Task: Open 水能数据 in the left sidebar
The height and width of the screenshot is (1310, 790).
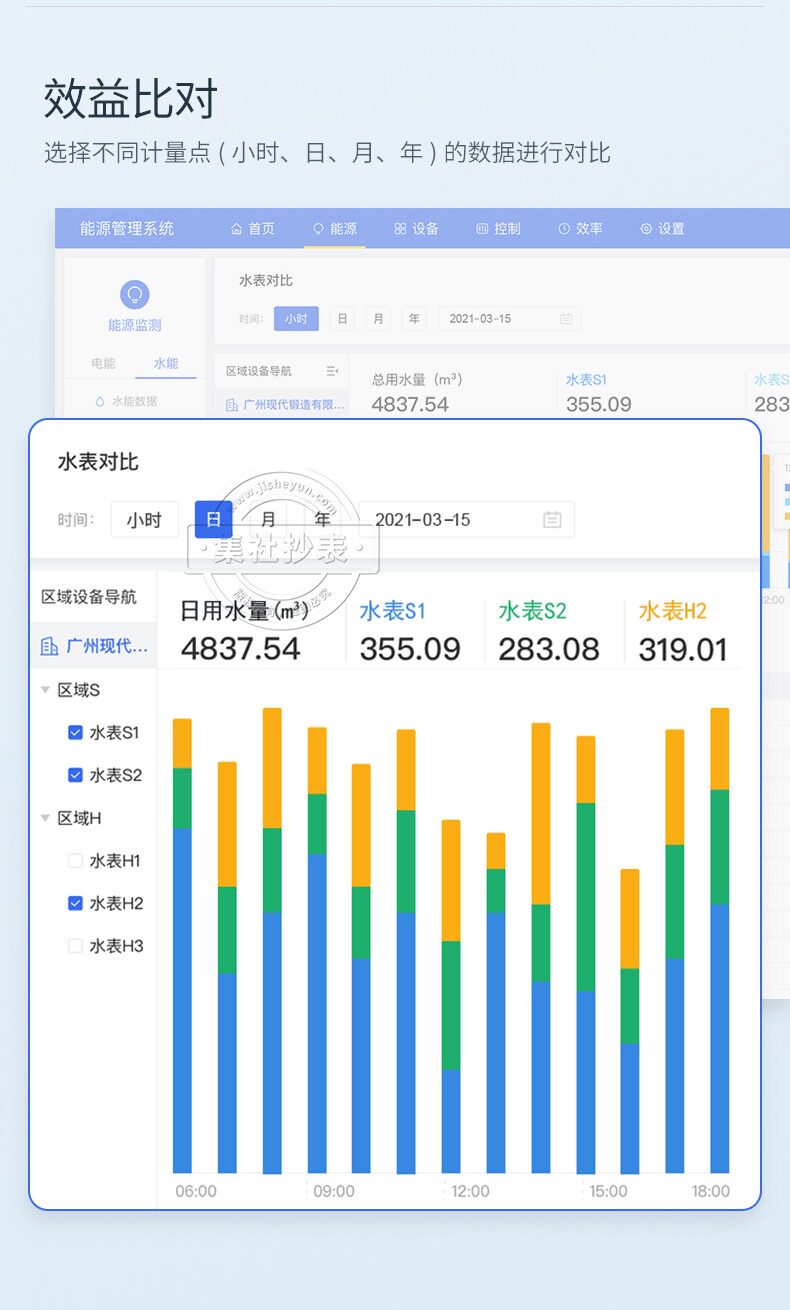Action: tap(126, 401)
